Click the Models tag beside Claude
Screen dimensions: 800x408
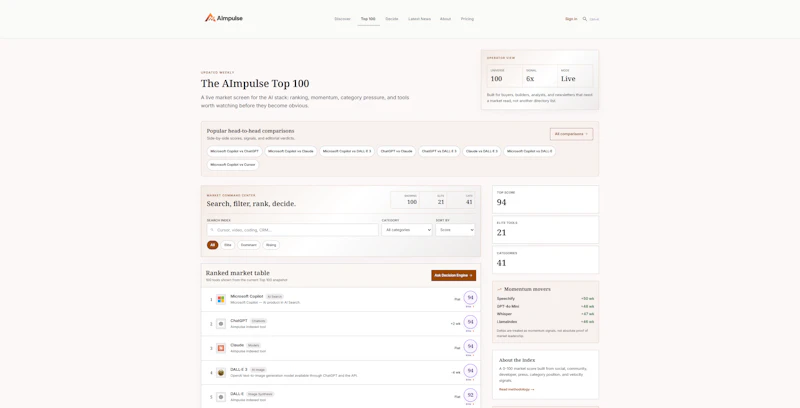[x=254, y=345]
